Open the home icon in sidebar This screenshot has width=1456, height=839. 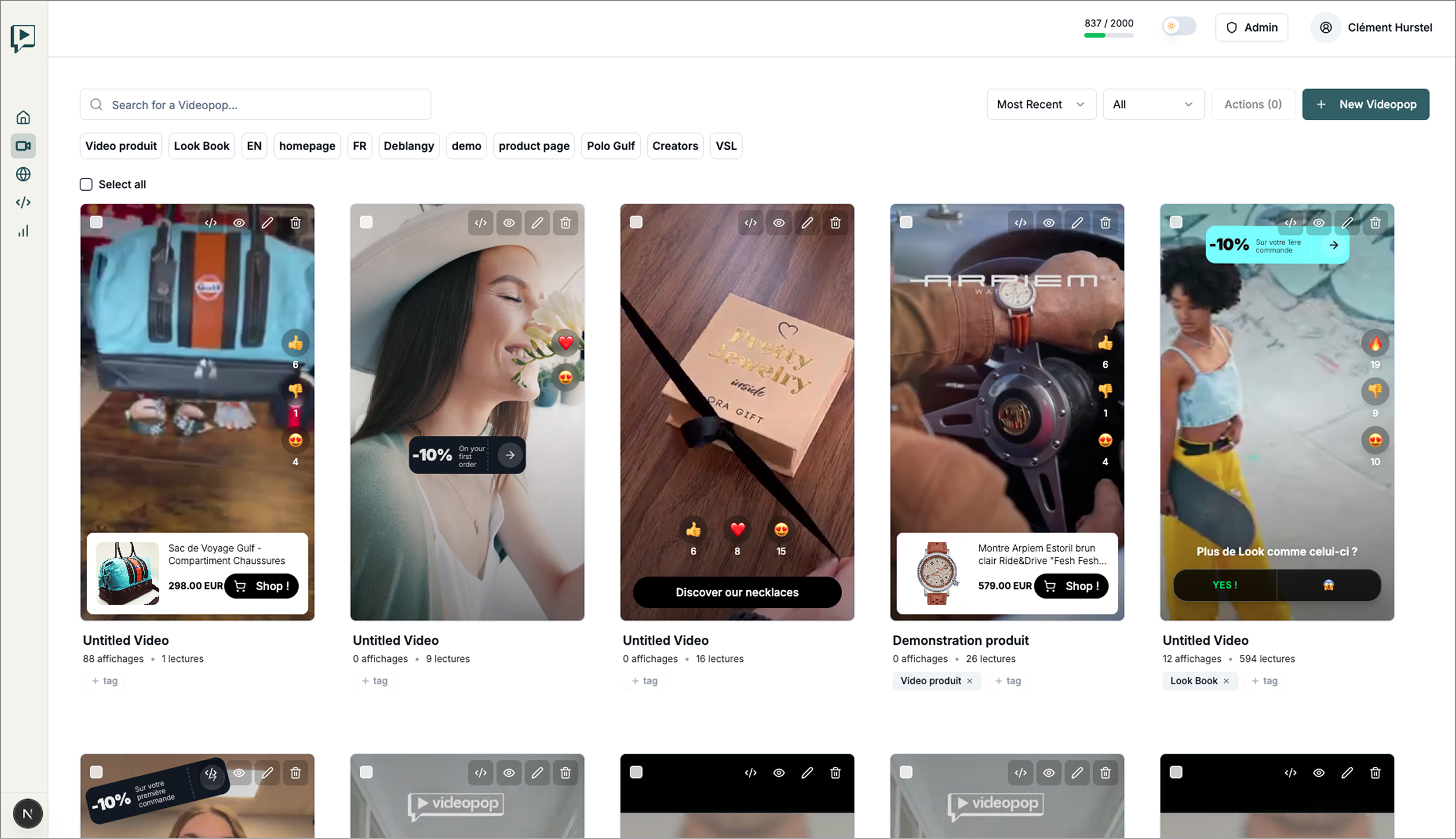pos(23,117)
